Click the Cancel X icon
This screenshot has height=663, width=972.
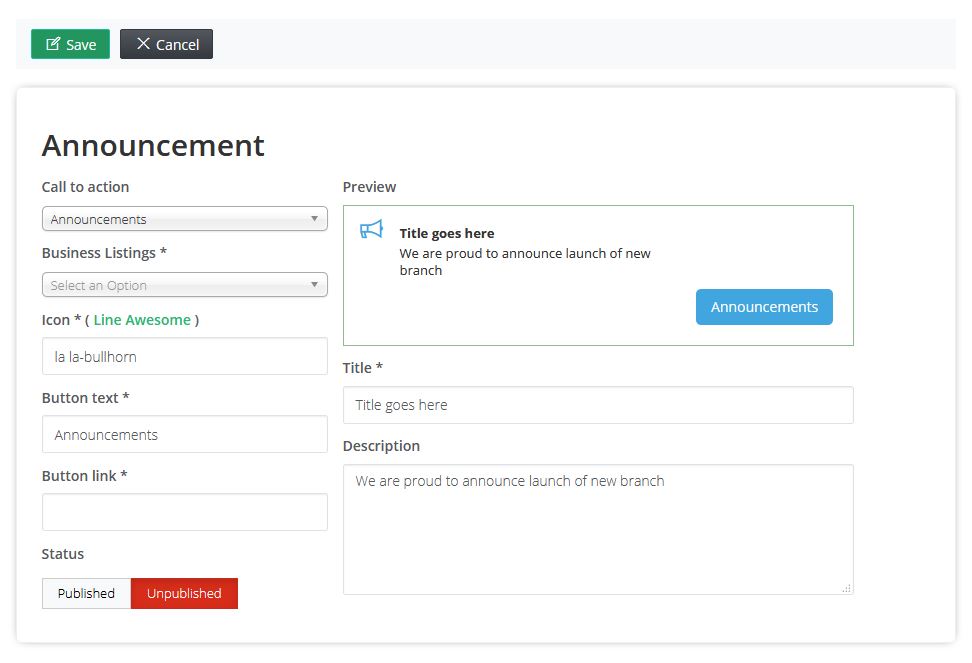[143, 43]
